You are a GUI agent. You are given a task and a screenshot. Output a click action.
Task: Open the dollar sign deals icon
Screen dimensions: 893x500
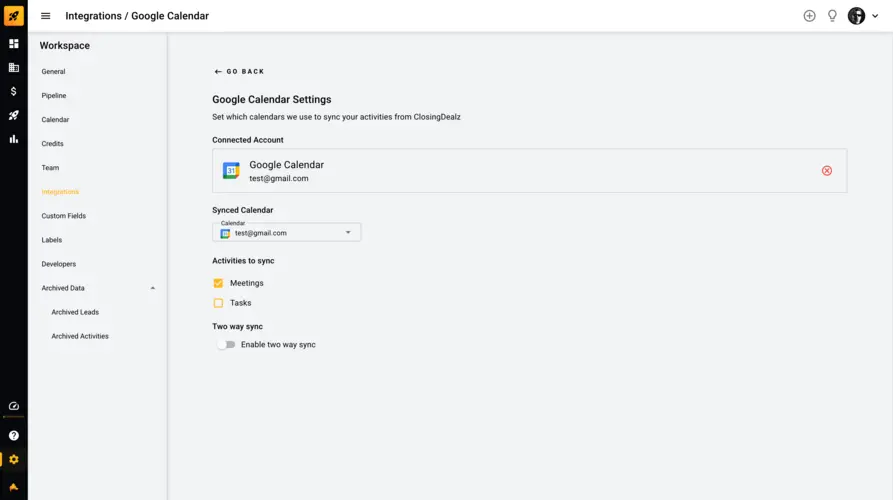[14, 91]
